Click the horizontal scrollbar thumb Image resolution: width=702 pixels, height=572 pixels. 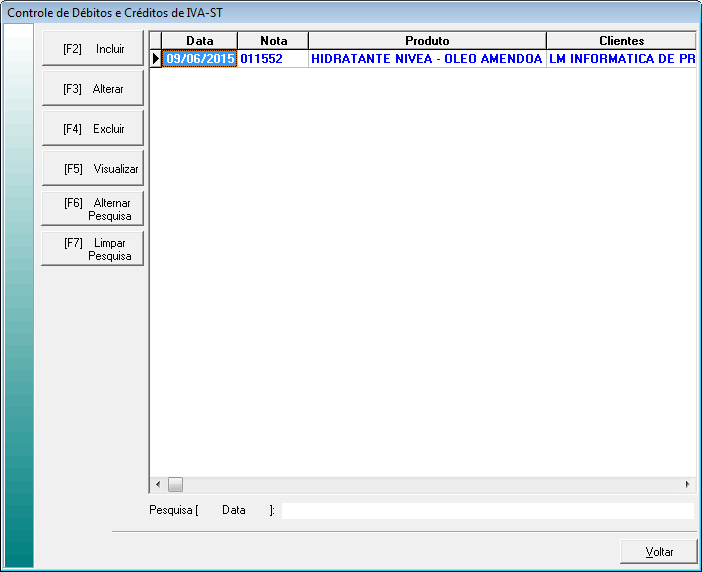pos(175,484)
